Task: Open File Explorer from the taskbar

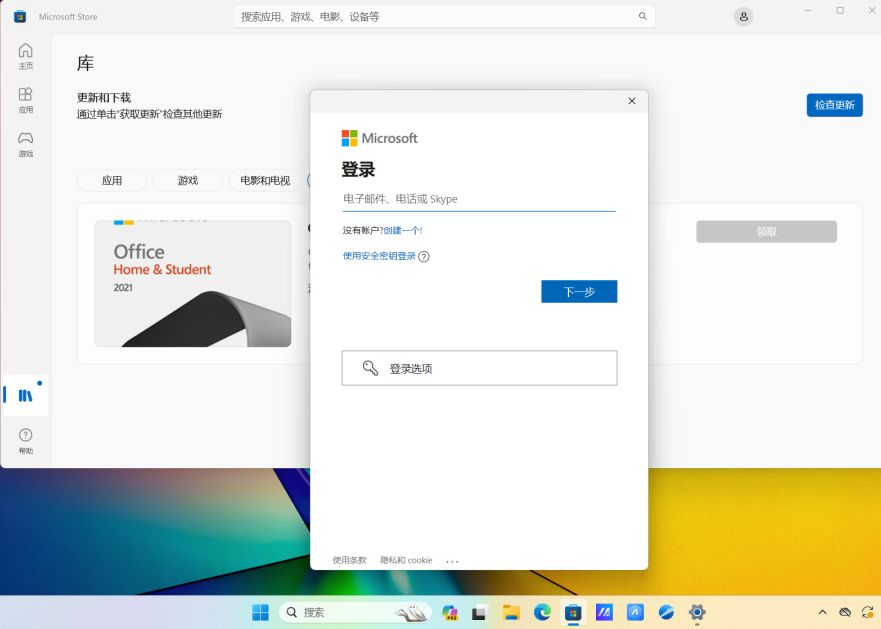Action: [511, 612]
